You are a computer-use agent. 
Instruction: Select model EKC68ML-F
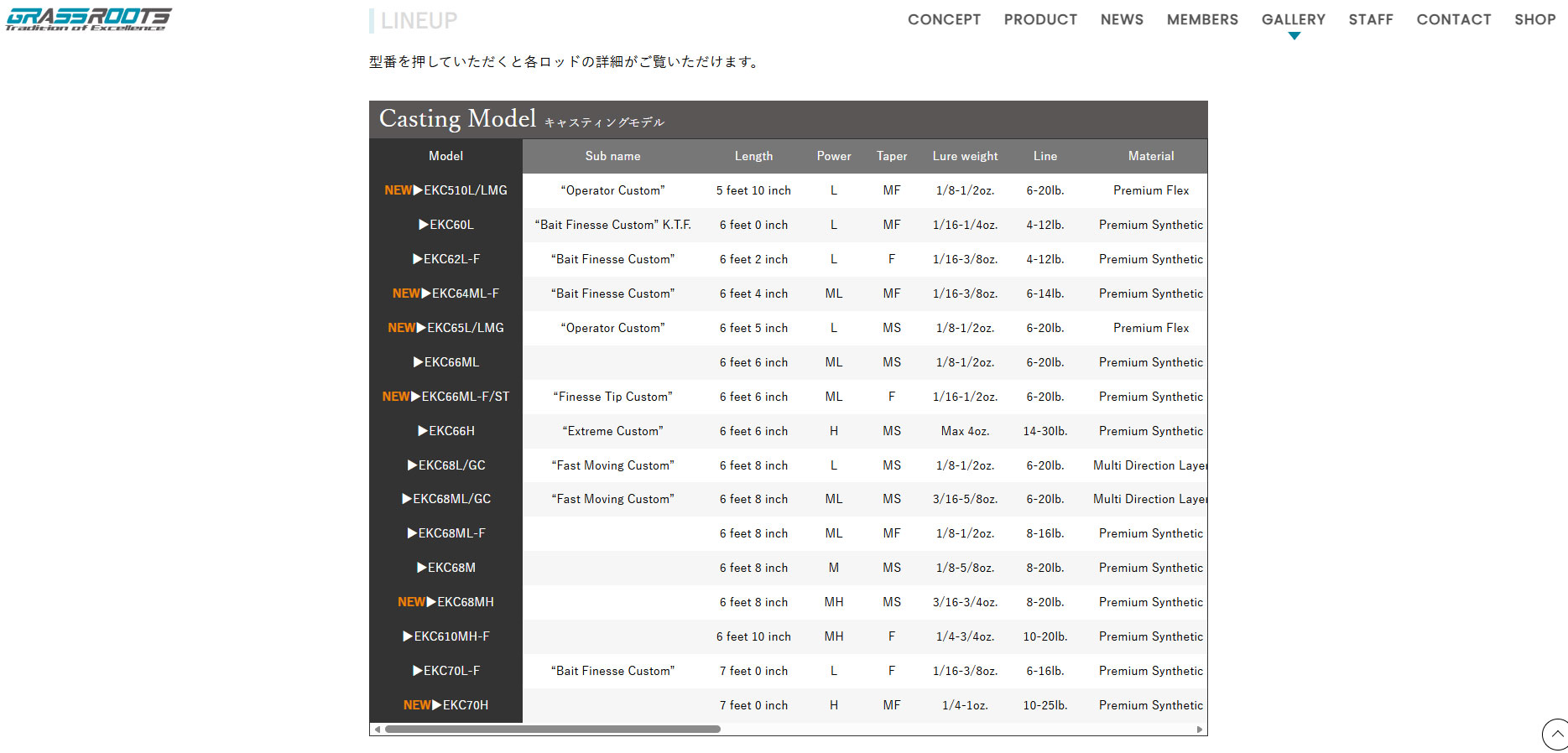click(445, 533)
